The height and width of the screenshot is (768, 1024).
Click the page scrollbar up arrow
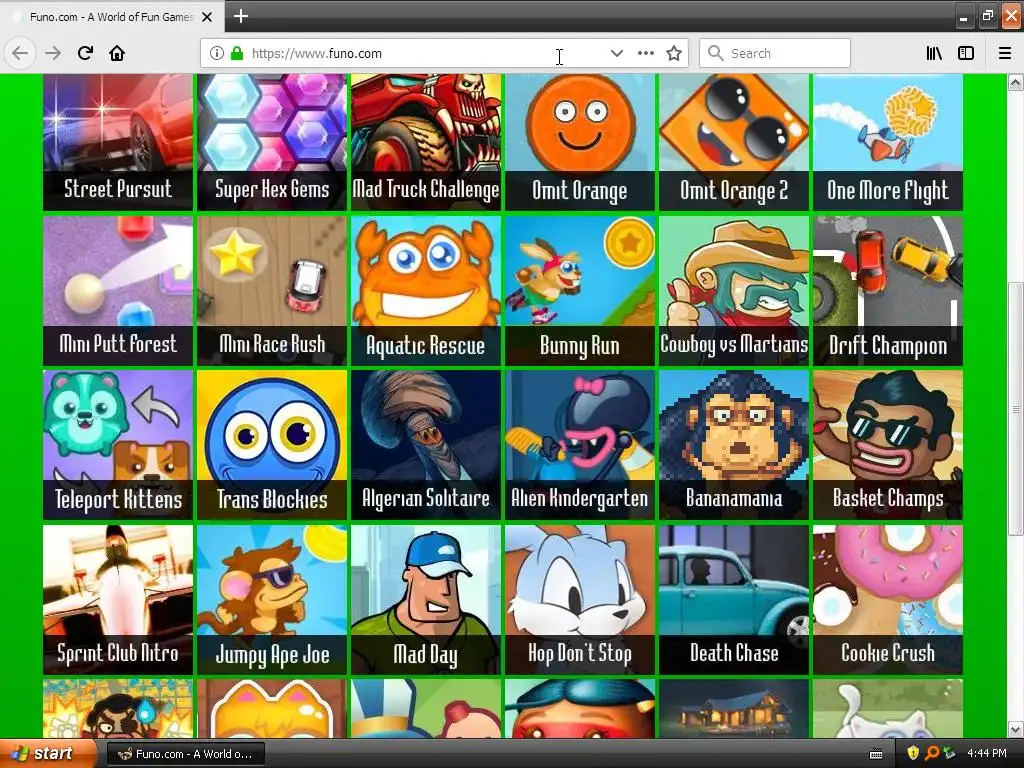click(1016, 82)
